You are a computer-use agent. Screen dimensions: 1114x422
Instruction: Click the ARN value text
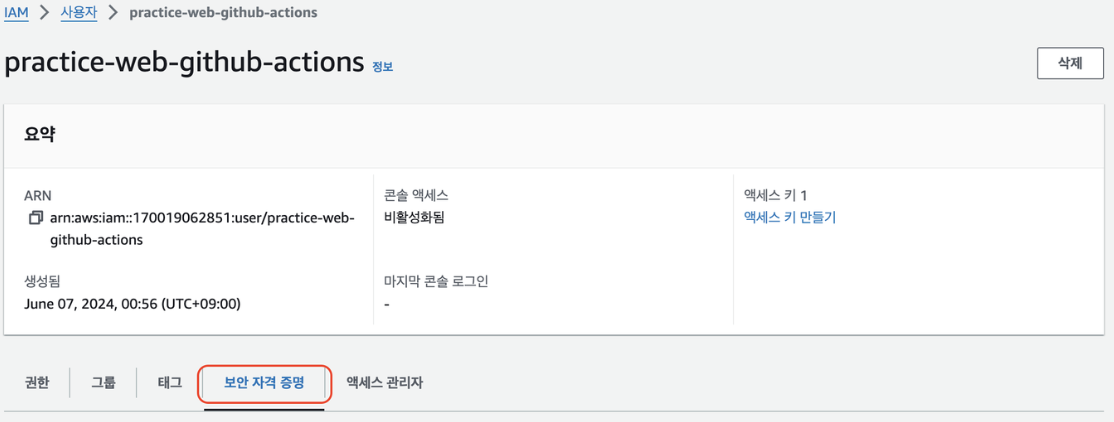[x=202, y=229]
